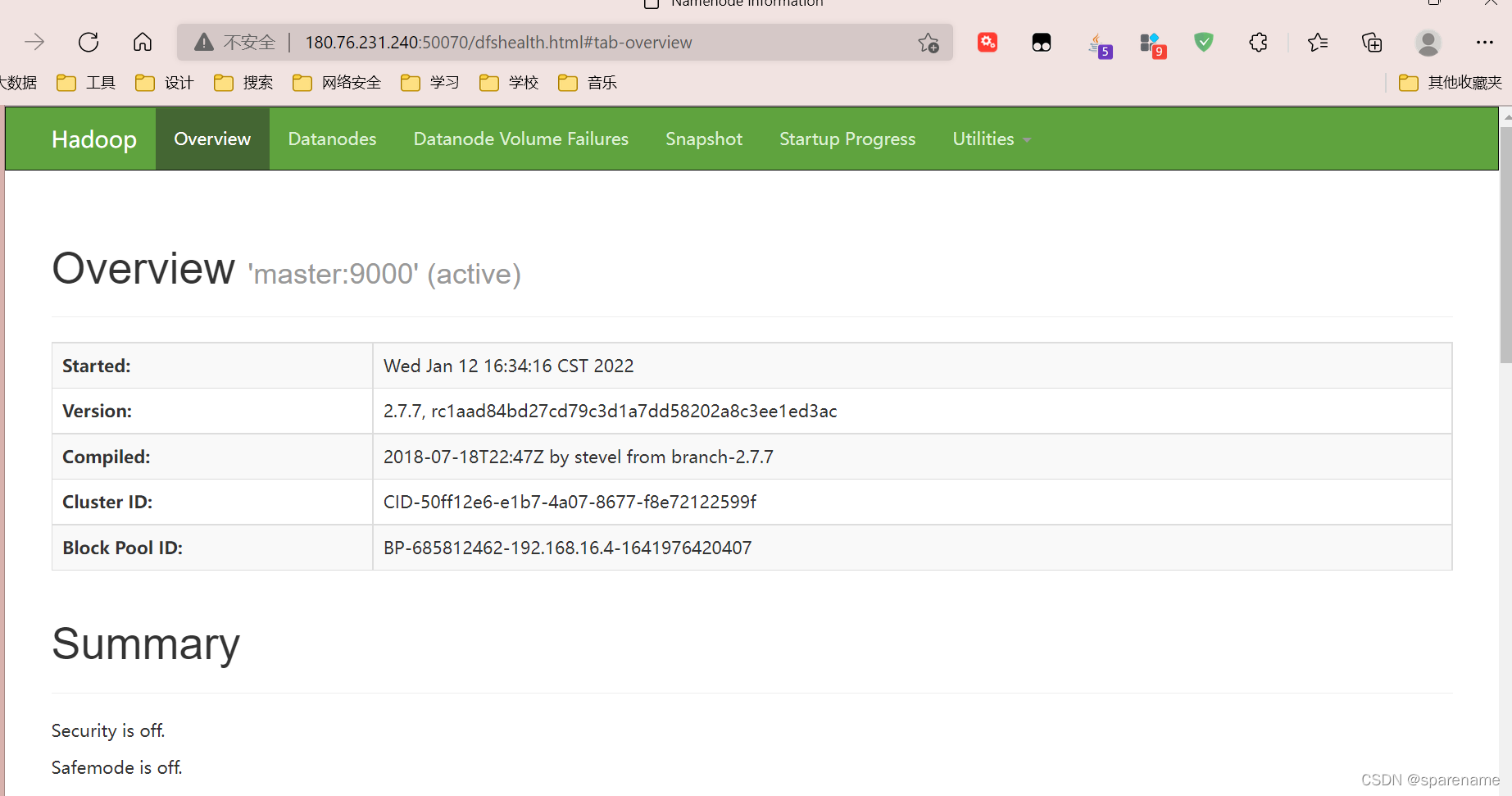Open the 其他收藏夹 folder
The height and width of the screenshot is (796, 1512).
[x=1451, y=83]
